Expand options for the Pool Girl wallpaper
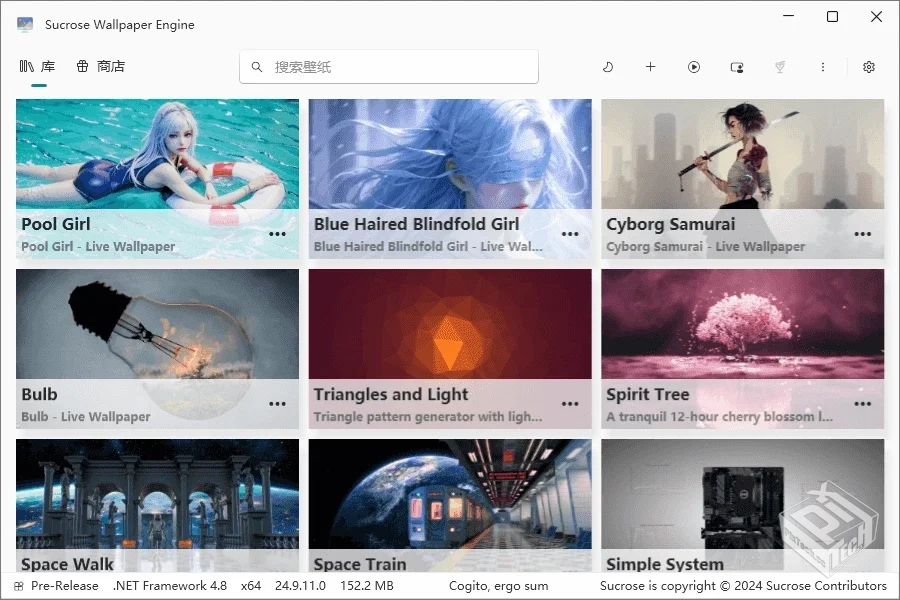Screen dimensions: 900x600 277,234
